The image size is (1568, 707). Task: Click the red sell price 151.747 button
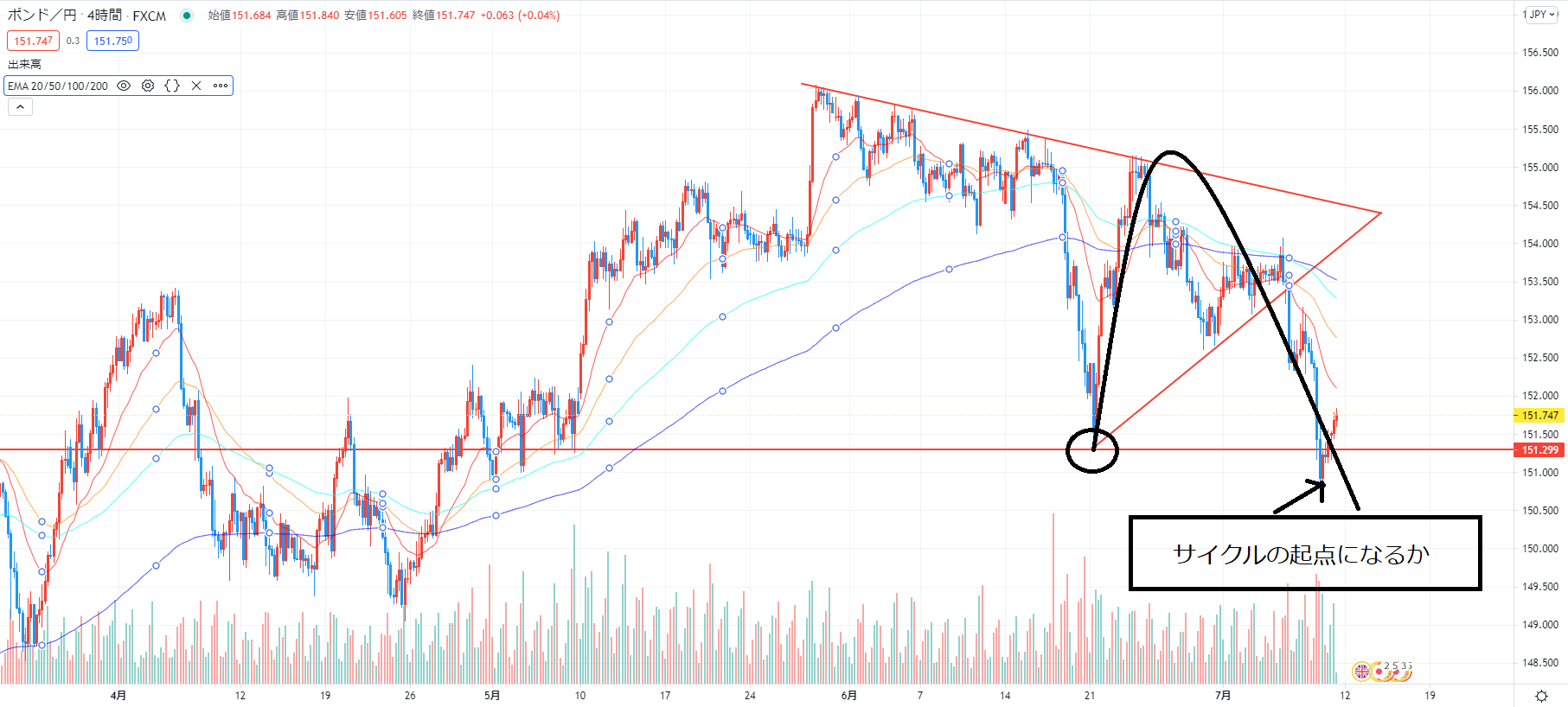click(33, 41)
